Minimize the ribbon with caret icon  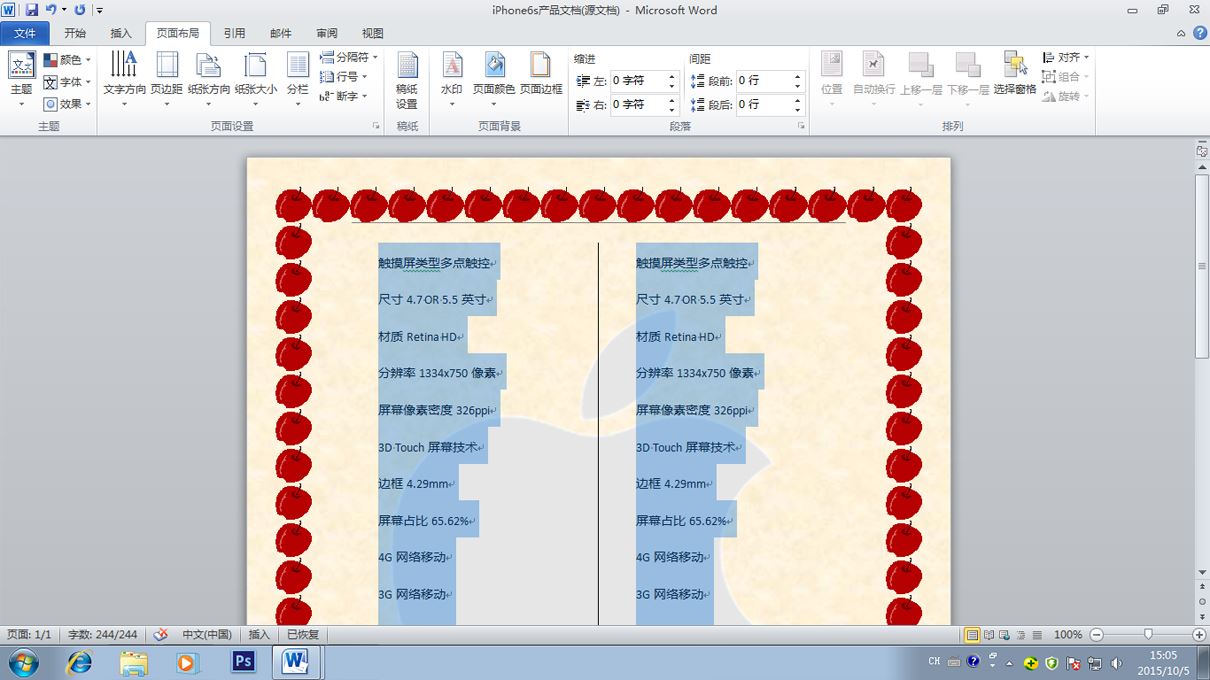[1179, 33]
